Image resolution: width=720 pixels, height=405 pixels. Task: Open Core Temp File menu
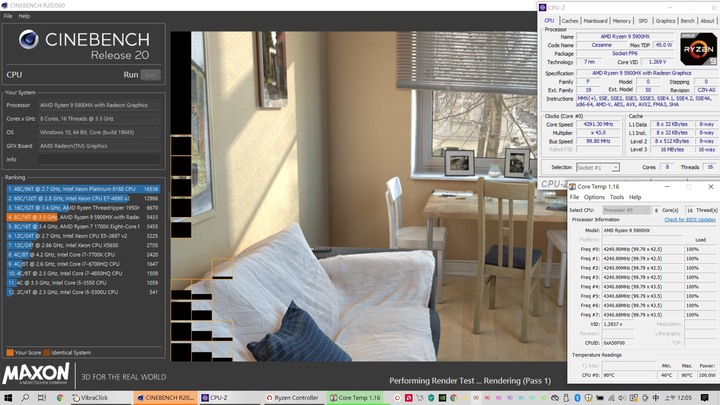tap(574, 197)
